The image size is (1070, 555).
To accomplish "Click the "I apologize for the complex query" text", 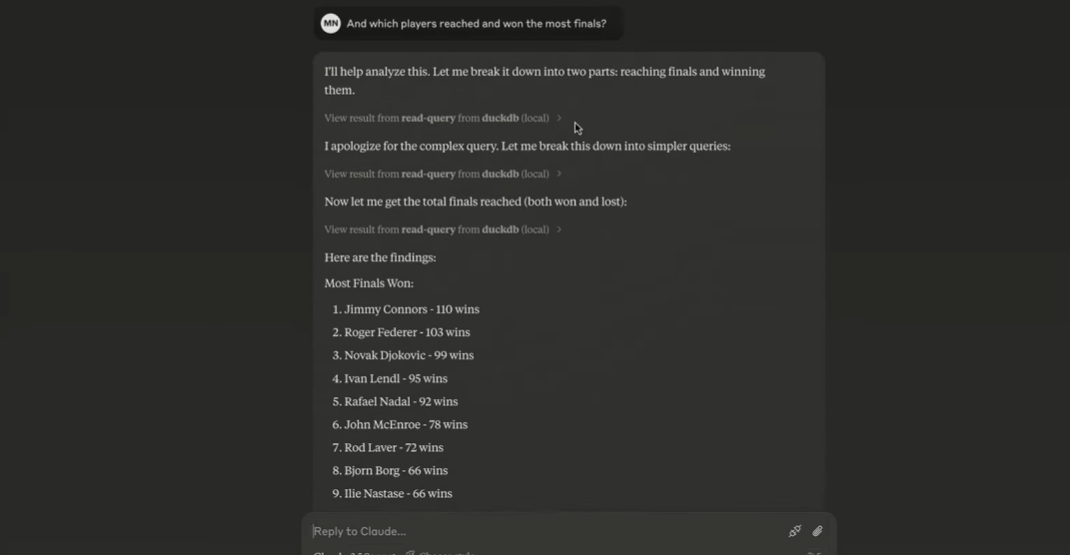I will 527,146.
